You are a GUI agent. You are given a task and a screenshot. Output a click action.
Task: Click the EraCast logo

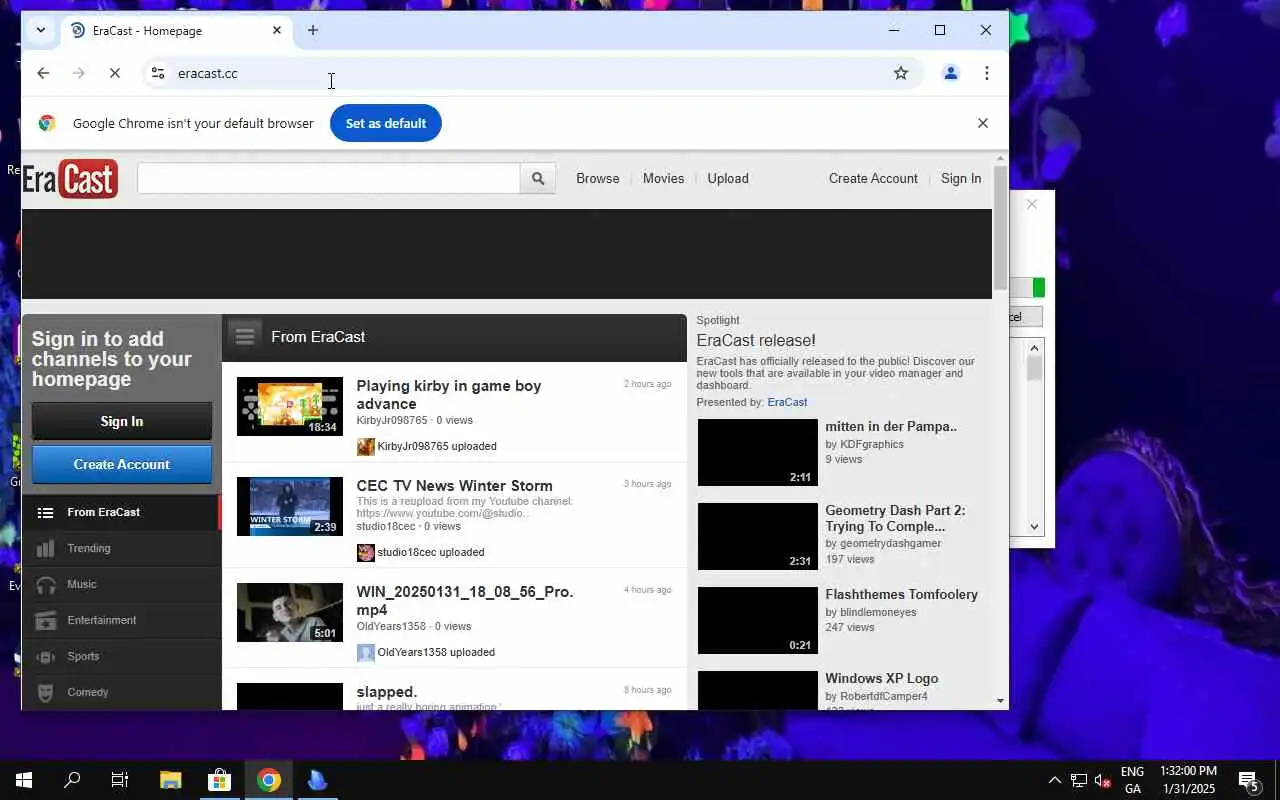tap(70, 179)
